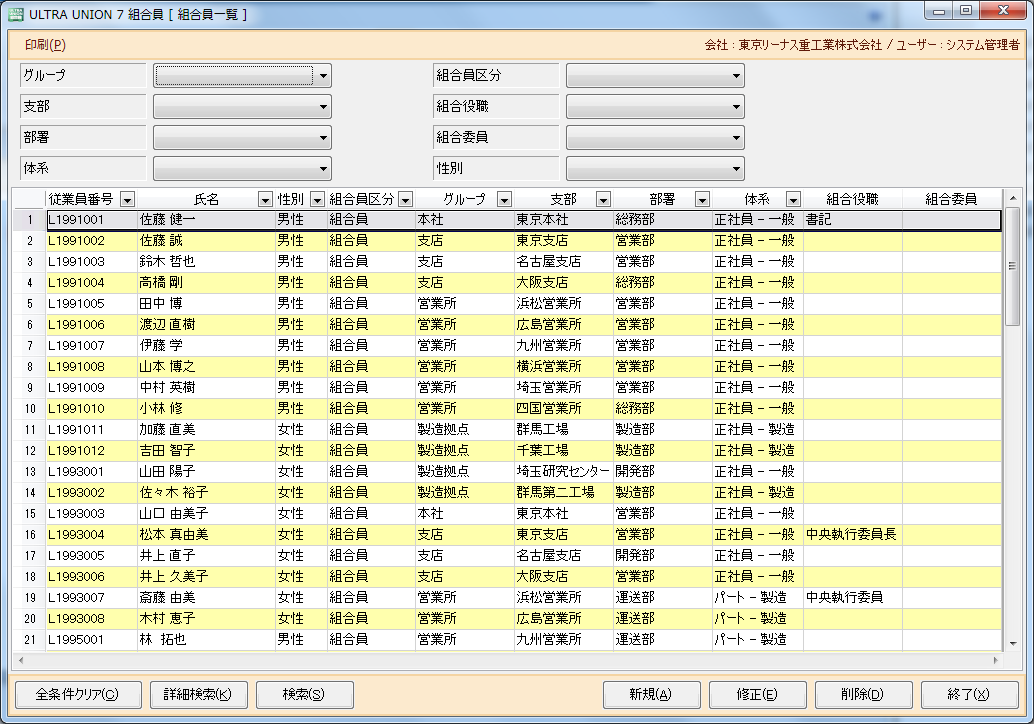Click row header number 12
The width and height of the screenshot is (1034, 724).
coord(30,451)
